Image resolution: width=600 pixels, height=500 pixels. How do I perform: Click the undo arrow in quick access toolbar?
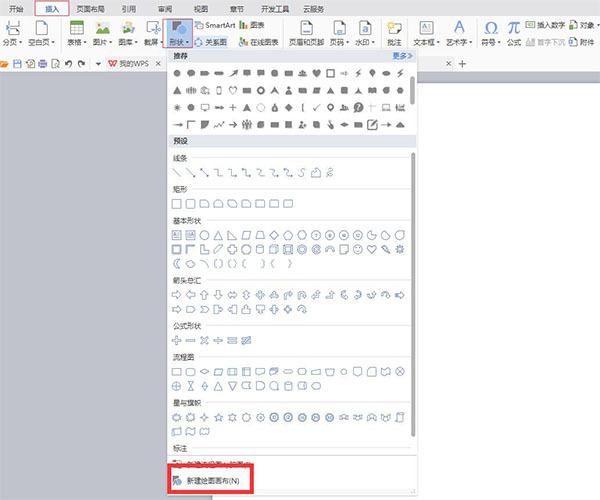[68, 64]
